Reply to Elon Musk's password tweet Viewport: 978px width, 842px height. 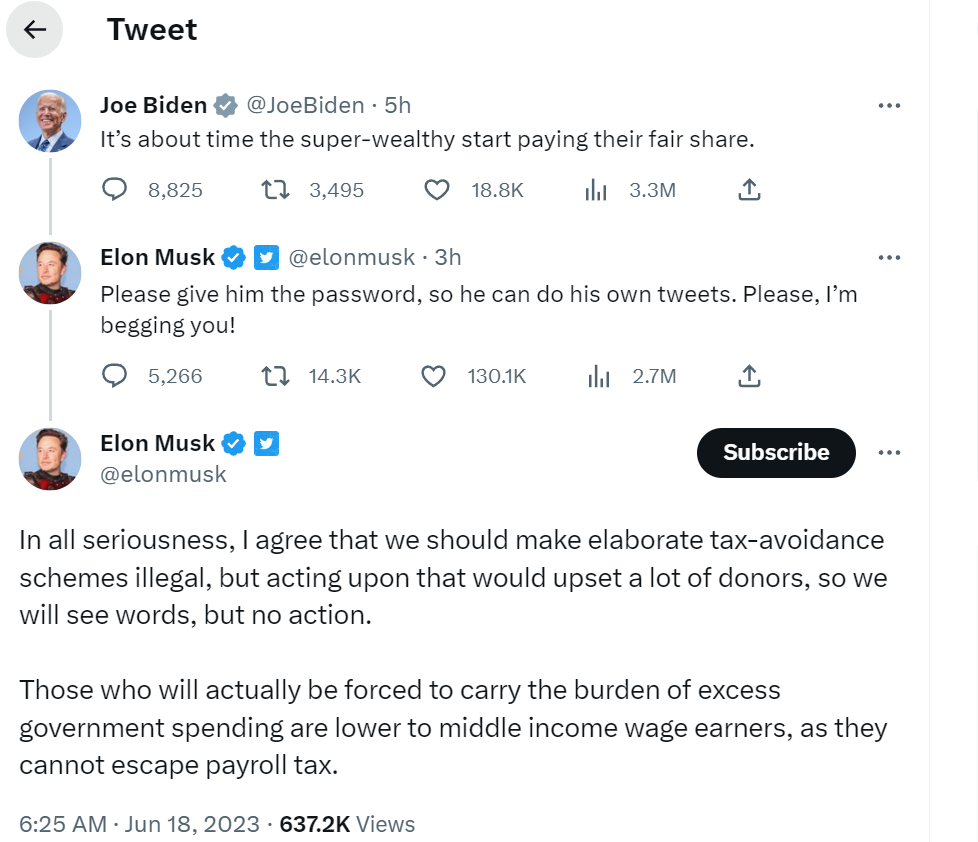(115, 376)
